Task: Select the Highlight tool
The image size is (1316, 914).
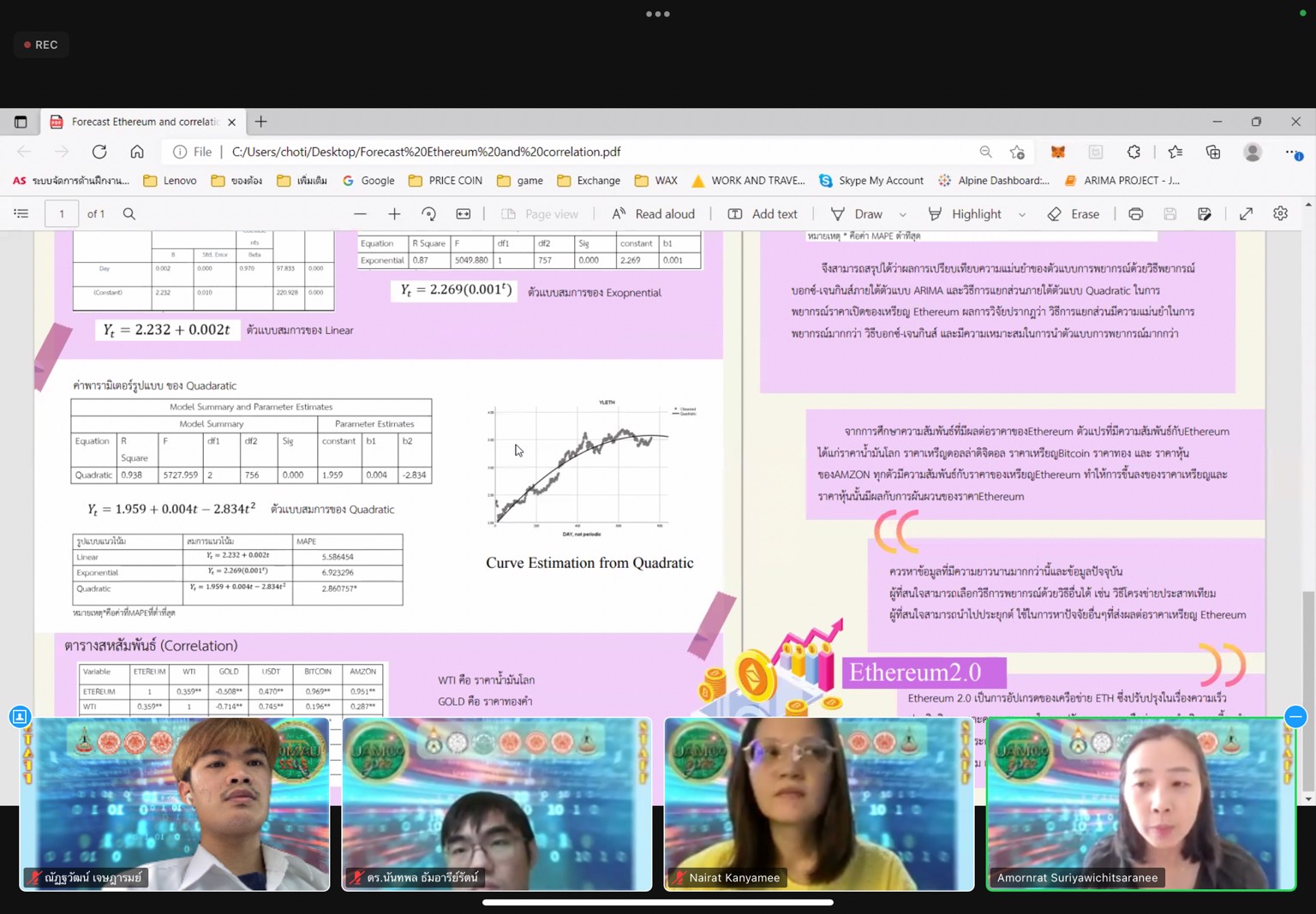Action: point(965,214)
